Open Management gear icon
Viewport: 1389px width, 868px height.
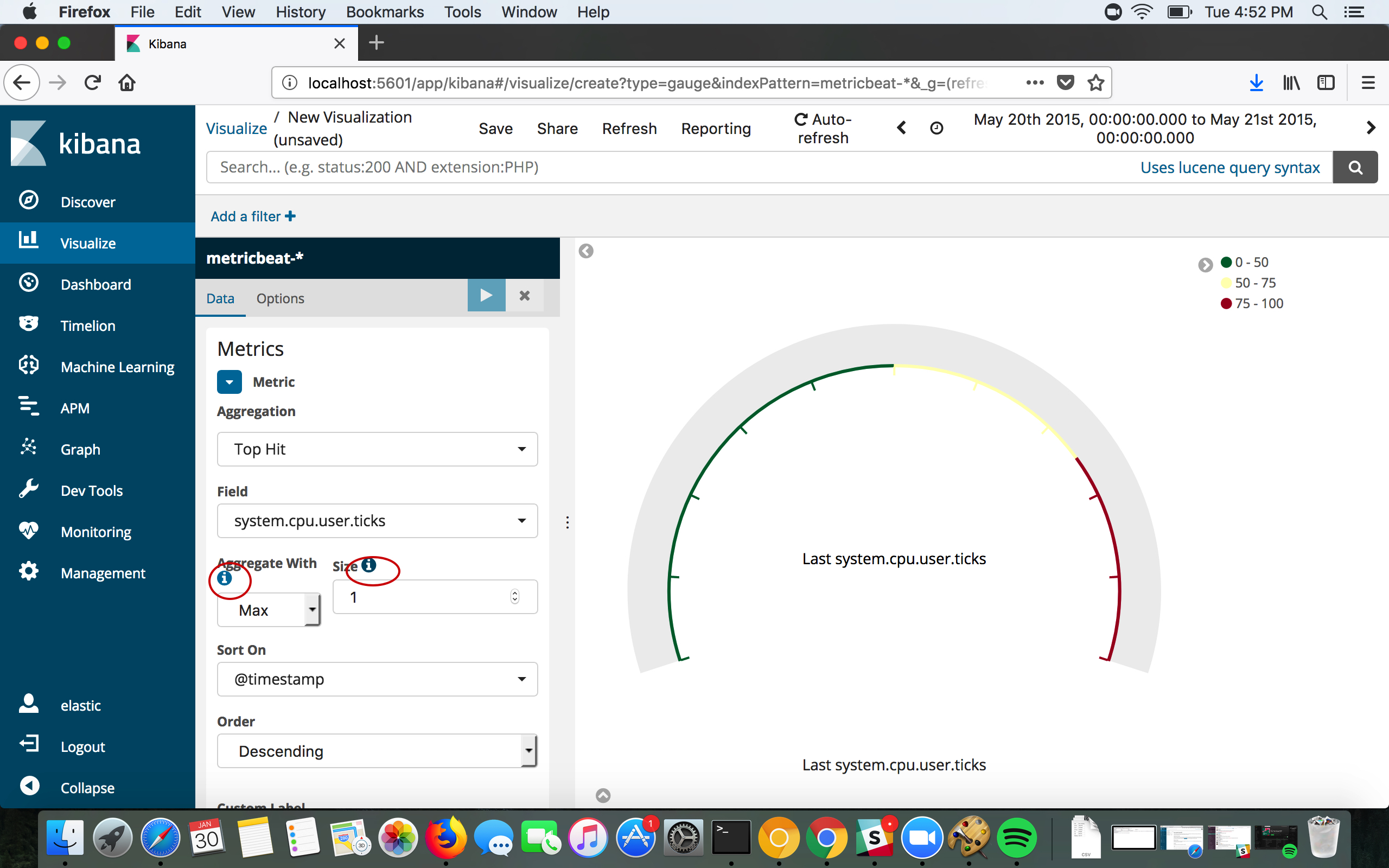pos(29,572)
